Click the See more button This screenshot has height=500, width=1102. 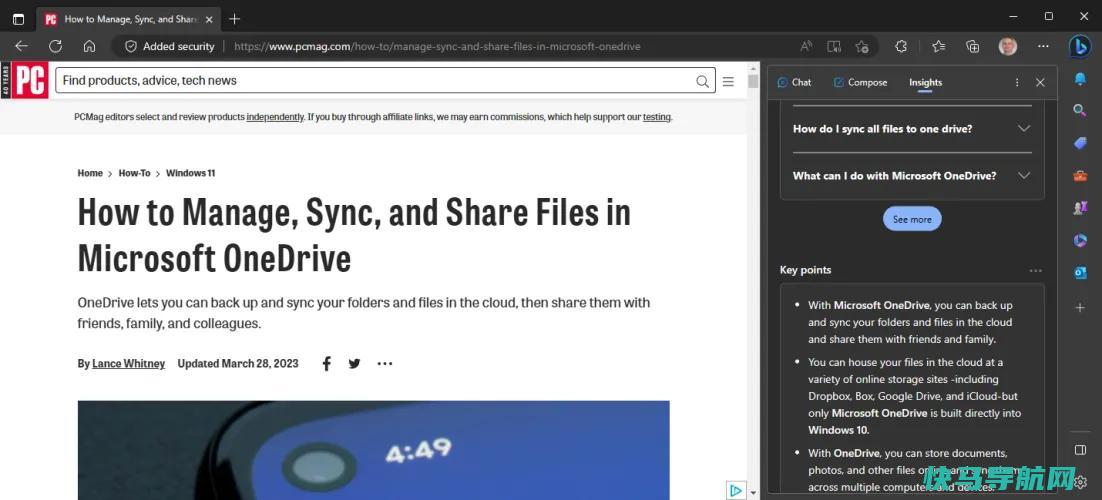(x=912, y=219)
